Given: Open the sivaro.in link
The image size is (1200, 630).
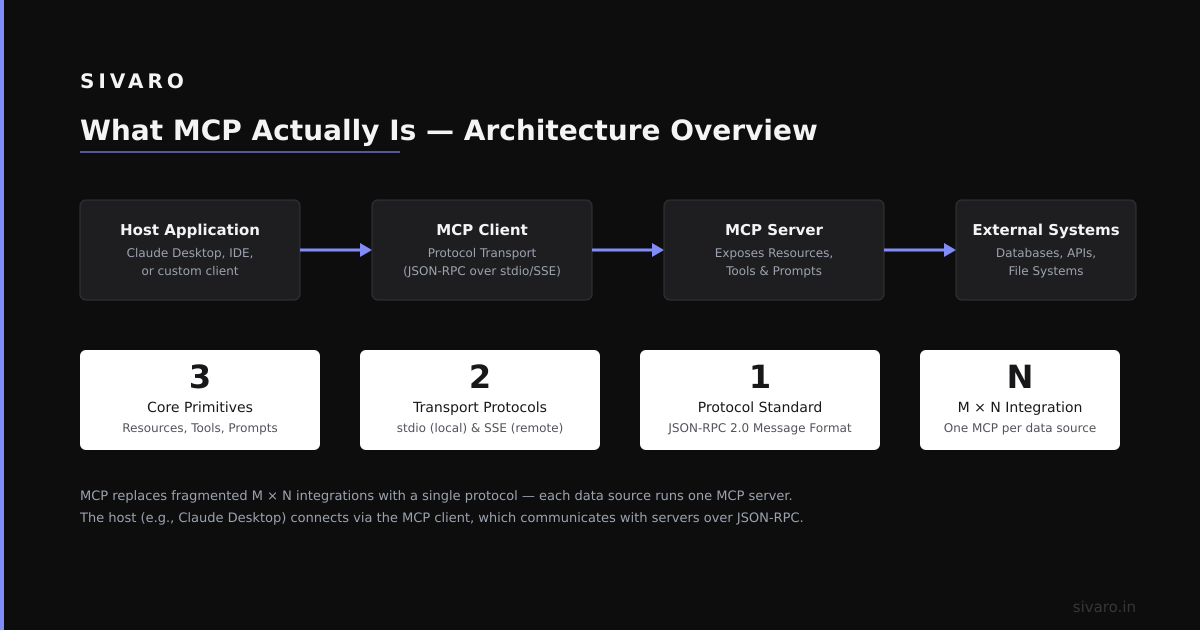Looking at the screenshot, I should point(1104,607).
